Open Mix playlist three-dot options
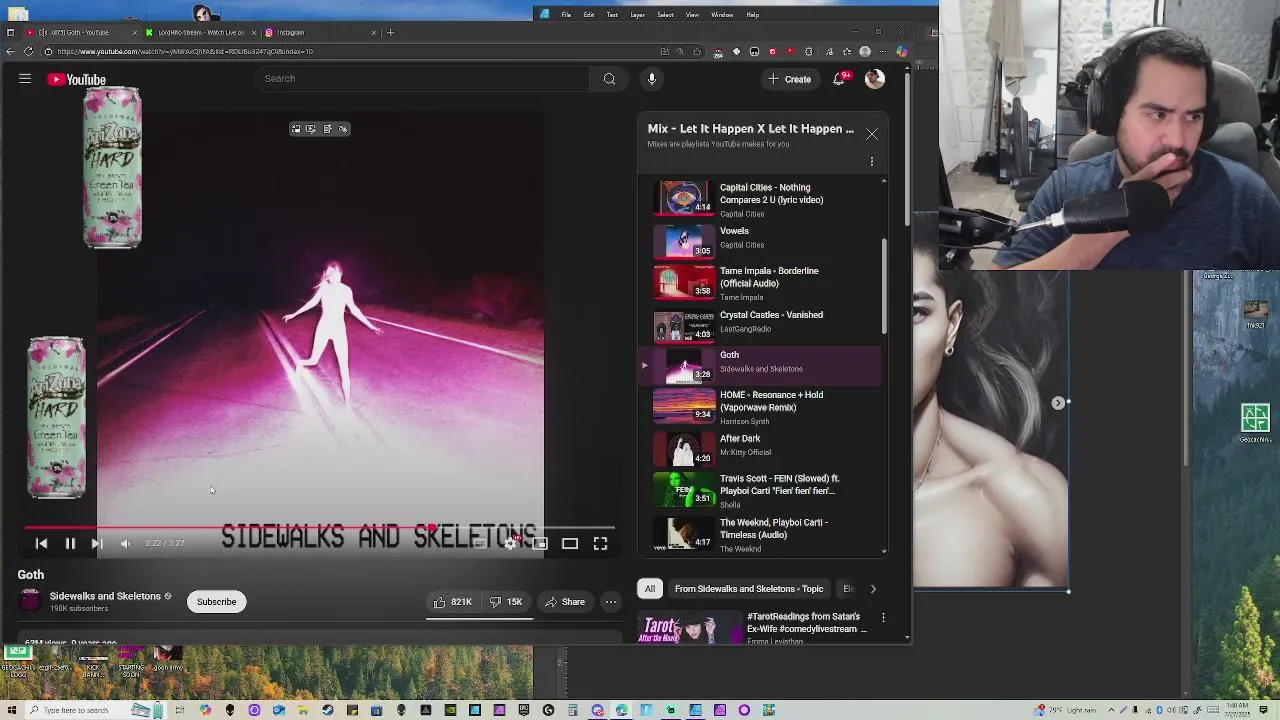Viewport: 1280px width, 720px height. click(872, 161)
